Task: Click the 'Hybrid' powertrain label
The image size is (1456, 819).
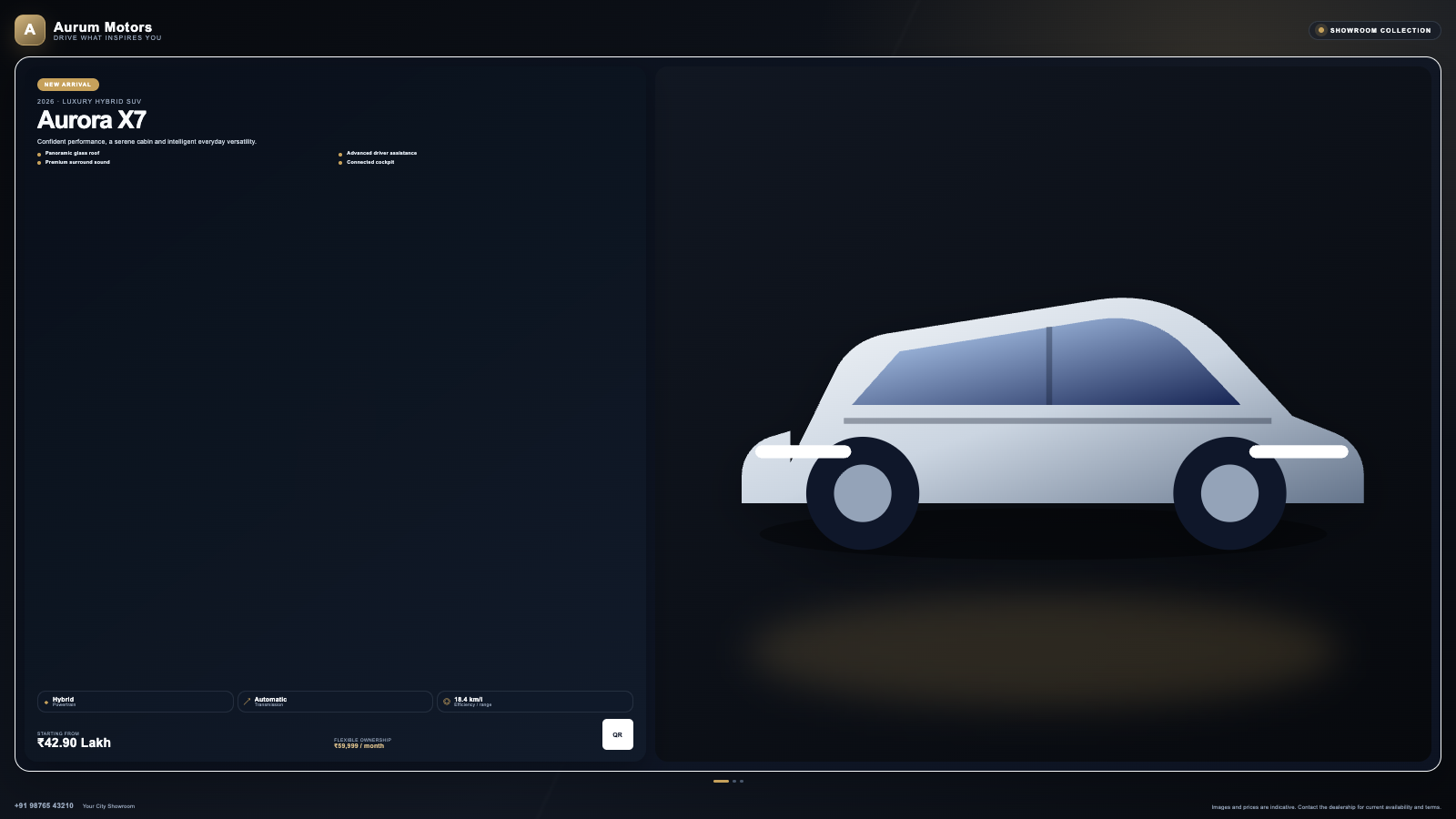Action: click(x=63, y=699)
